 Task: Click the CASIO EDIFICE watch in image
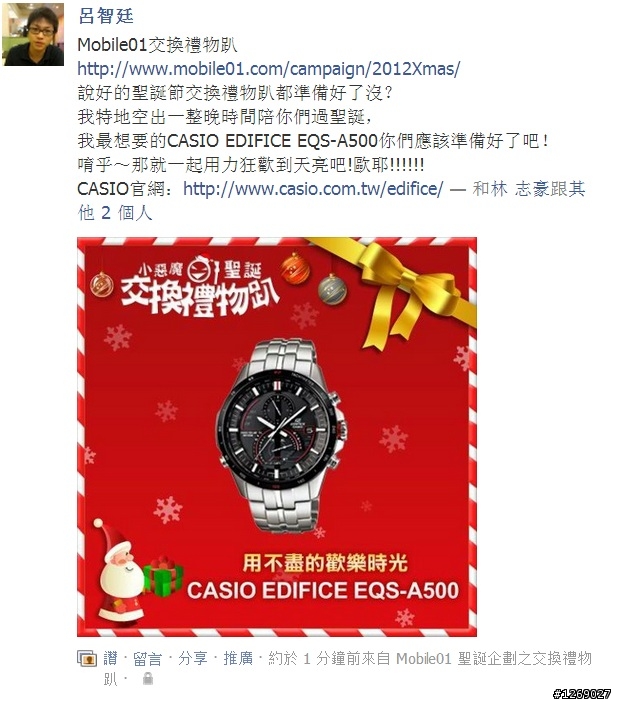click(281, 434)
